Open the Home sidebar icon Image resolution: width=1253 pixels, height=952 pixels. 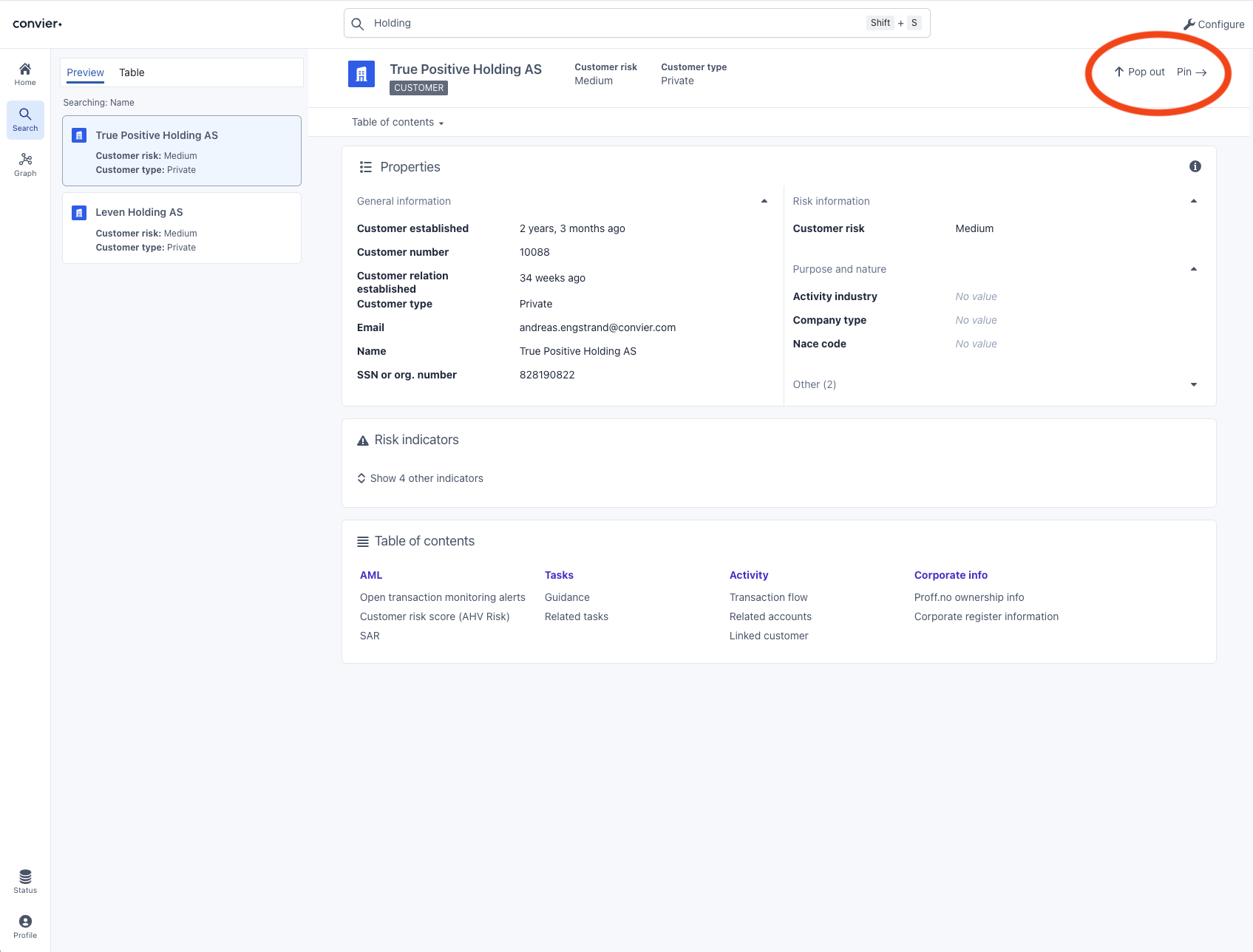tap(25, 74)
